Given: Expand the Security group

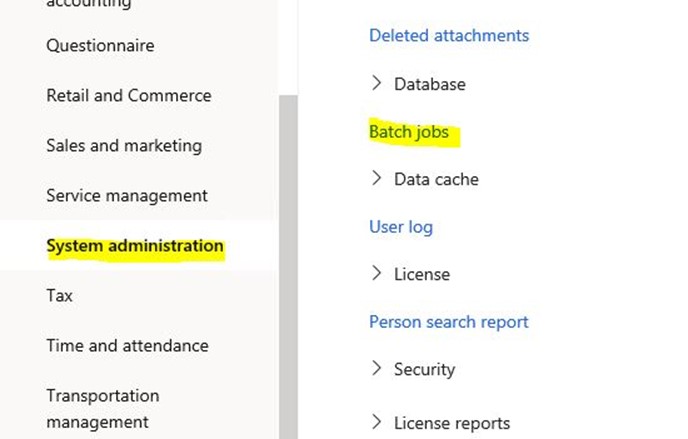Looking at the screenshot, I should (x=377, y=368).
